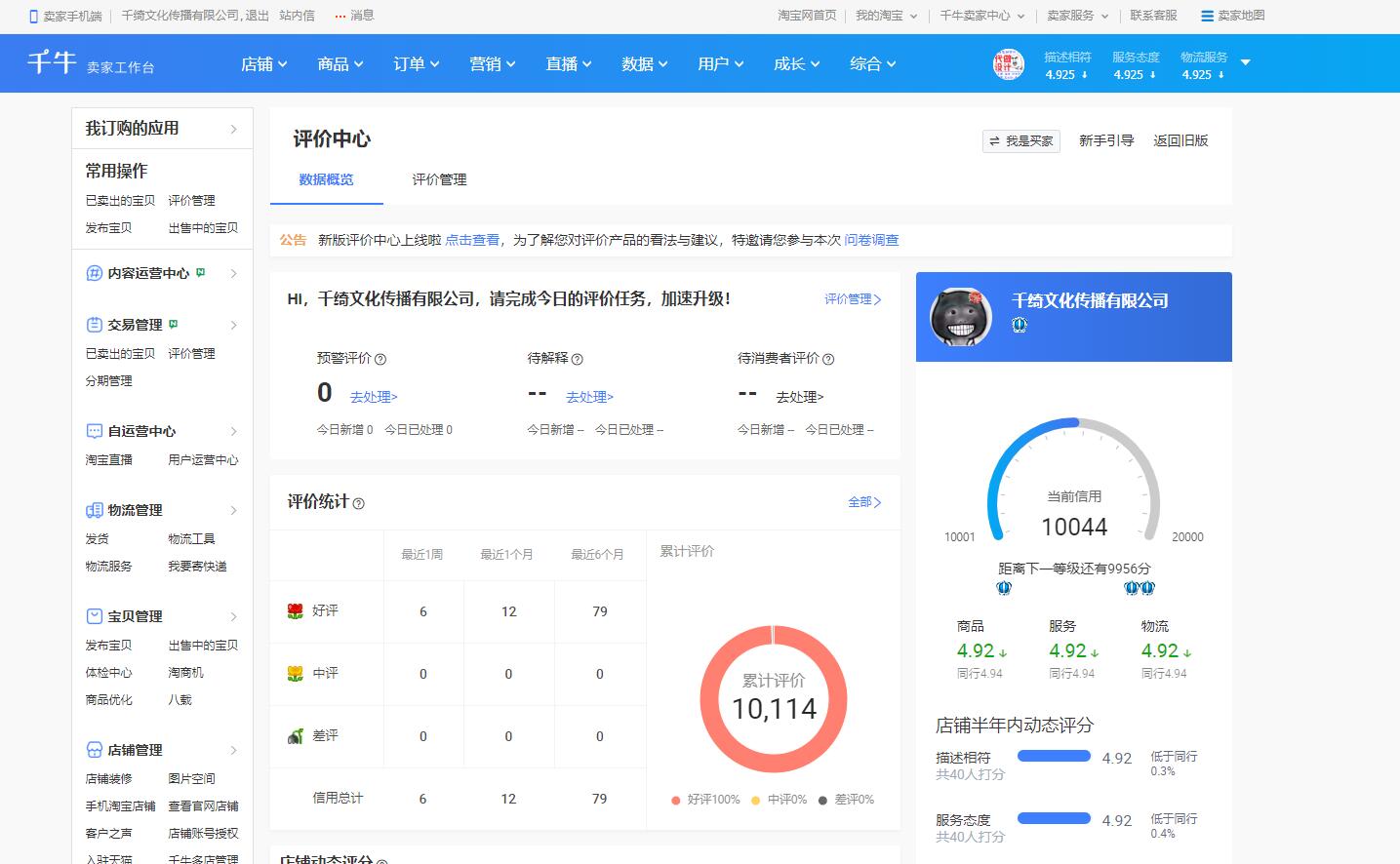Image resolution: width=1400 pixels, height=864 pixels.
Task: Open the 用户 dropdown menu
Action: (720, 64)
